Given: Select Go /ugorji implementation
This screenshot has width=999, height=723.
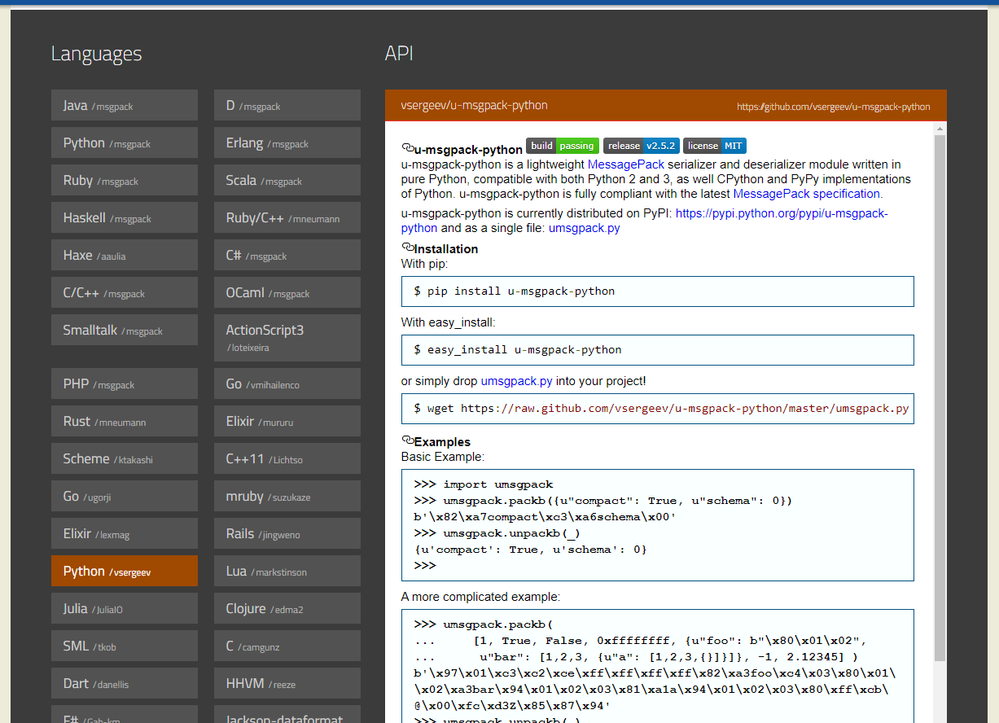Looking at the screenshot, I should click(124, 496).
